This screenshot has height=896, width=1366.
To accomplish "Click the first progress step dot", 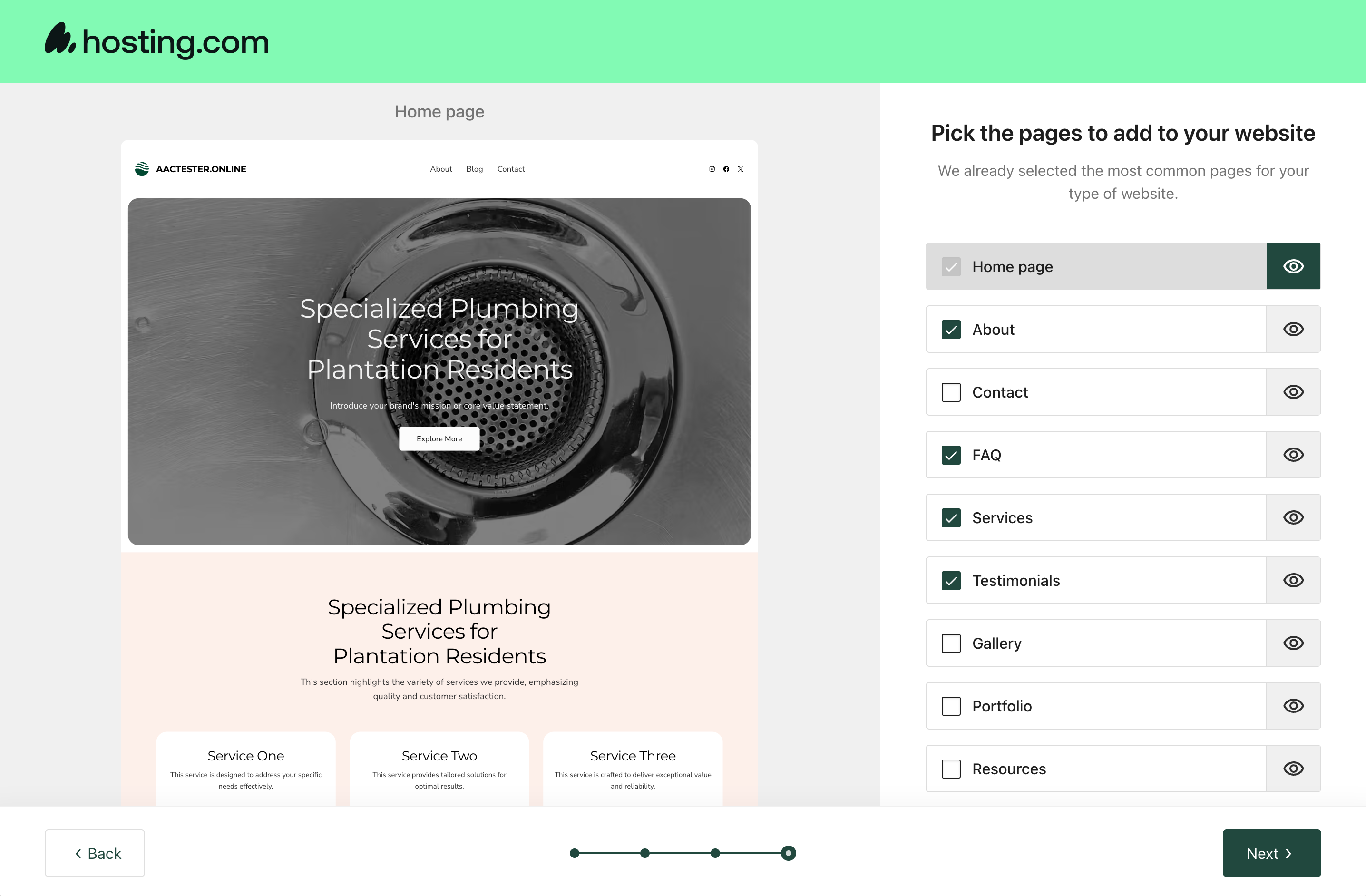I will tap(575, 853).
